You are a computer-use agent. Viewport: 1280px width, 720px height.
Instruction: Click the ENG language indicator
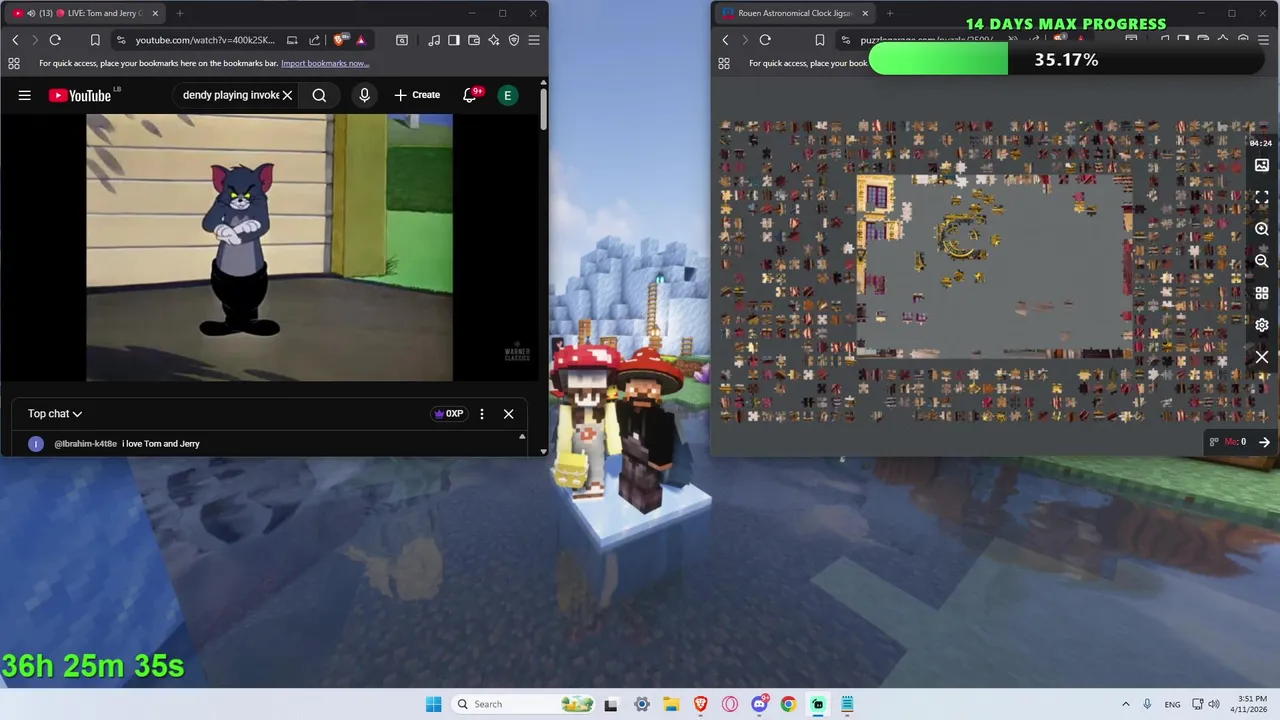[x=1172, y=704]
